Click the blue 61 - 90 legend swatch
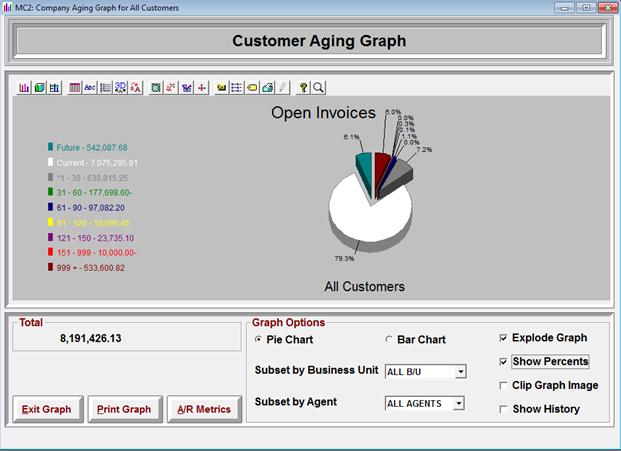The image size is (621, 451). (x=50, y=207)
